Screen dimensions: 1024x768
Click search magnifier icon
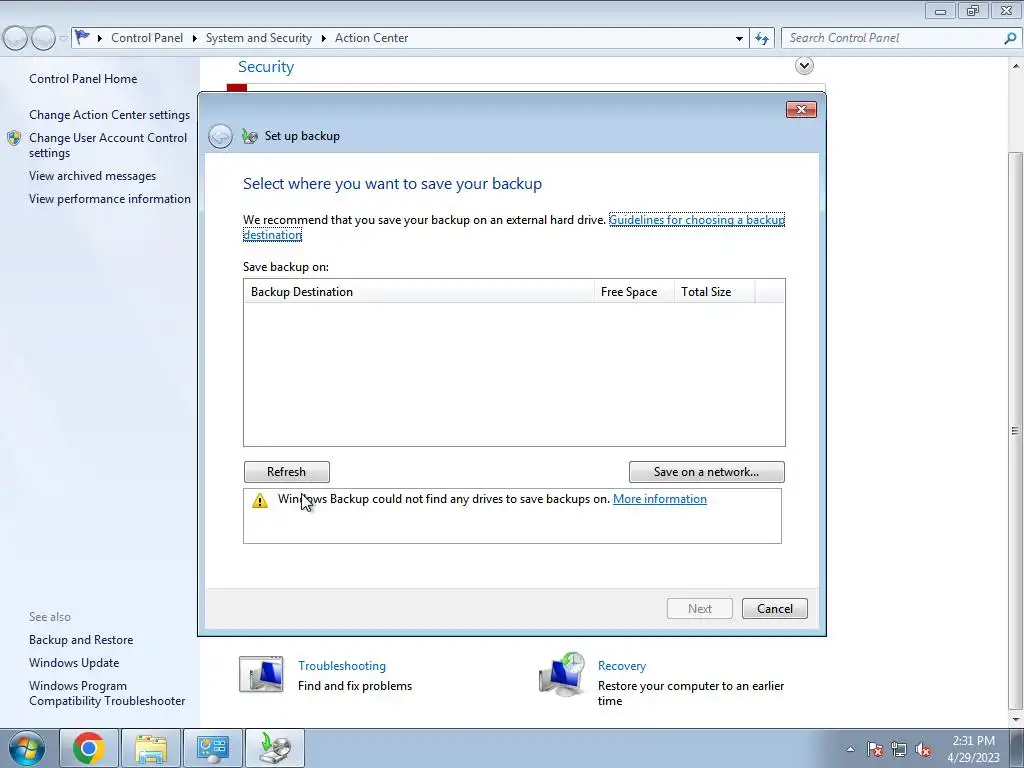tap(1010, 38)
